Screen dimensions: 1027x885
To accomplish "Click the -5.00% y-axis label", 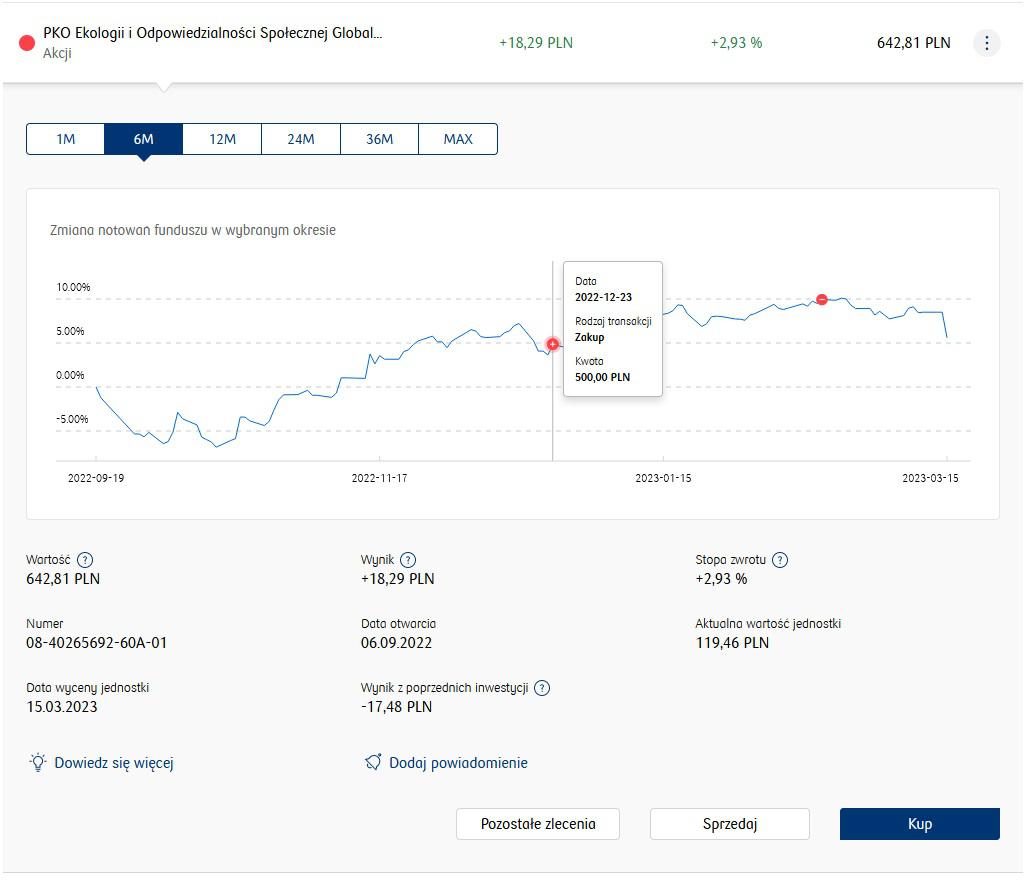I will pyautogui.click(x=72, y=419).
